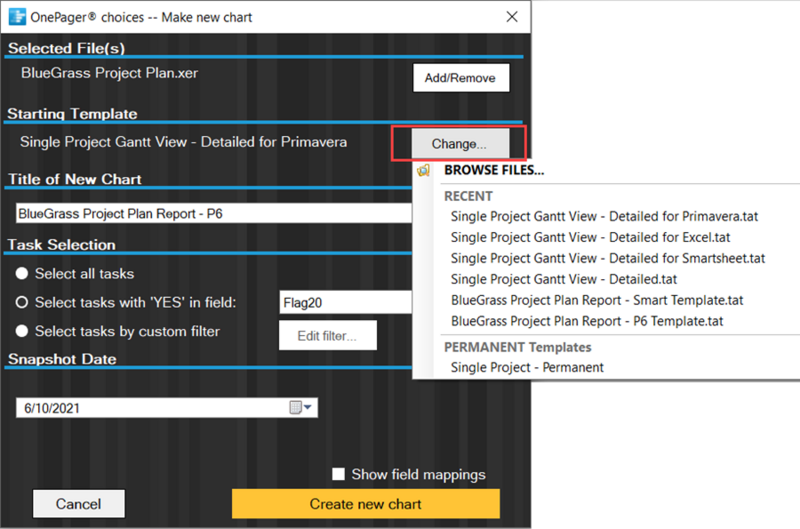Select Detailed for Smartsheet.tat template

[608, 258]
